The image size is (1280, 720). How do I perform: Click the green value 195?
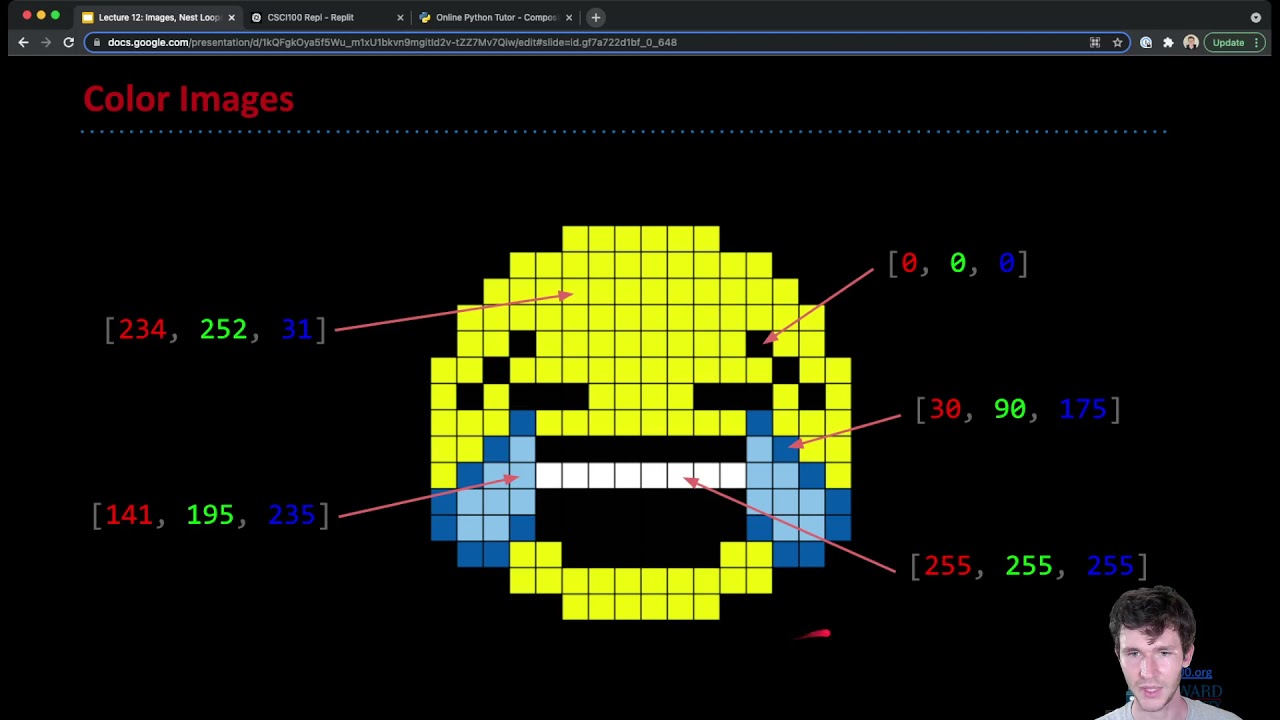point(210,515)
